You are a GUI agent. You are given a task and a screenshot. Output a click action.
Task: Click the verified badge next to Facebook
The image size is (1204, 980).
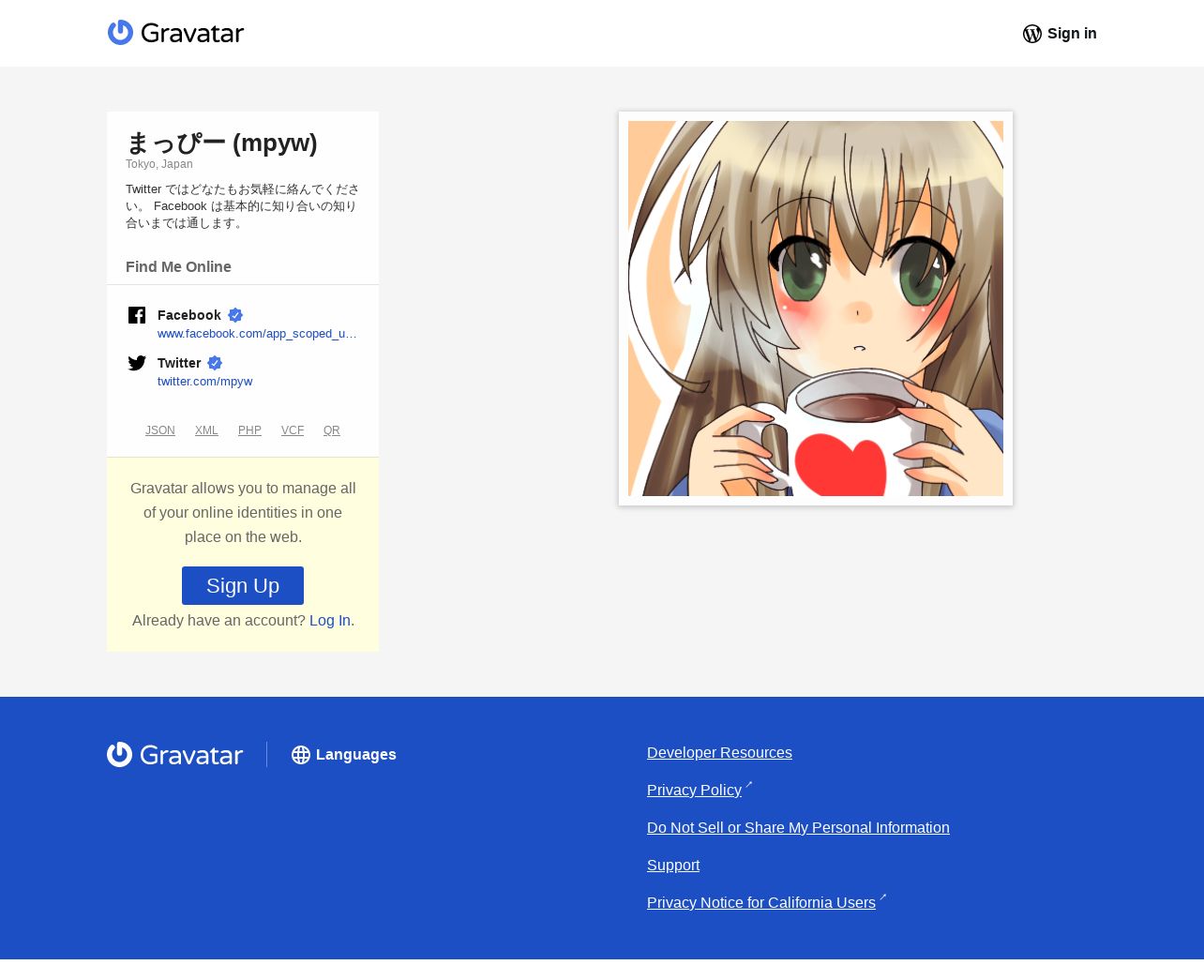tap(235, 315)
